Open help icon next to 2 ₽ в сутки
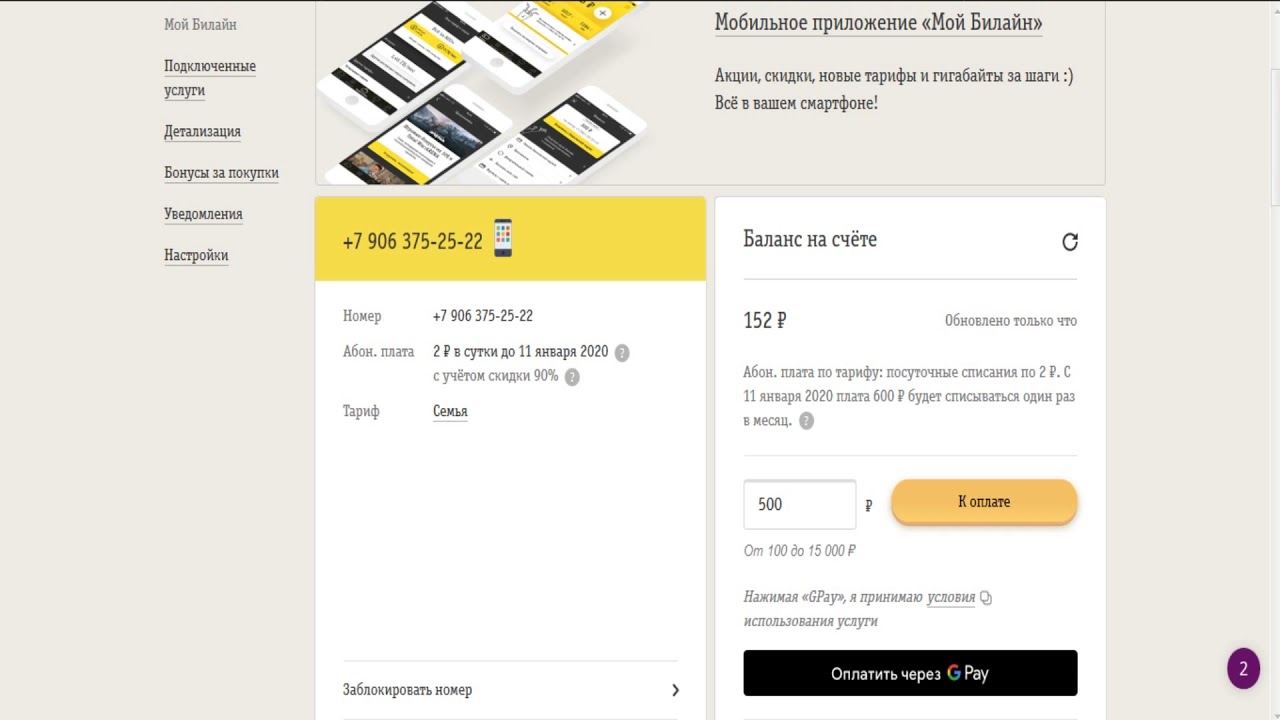Screen dimensions: 1280x720 click(621, 353)
